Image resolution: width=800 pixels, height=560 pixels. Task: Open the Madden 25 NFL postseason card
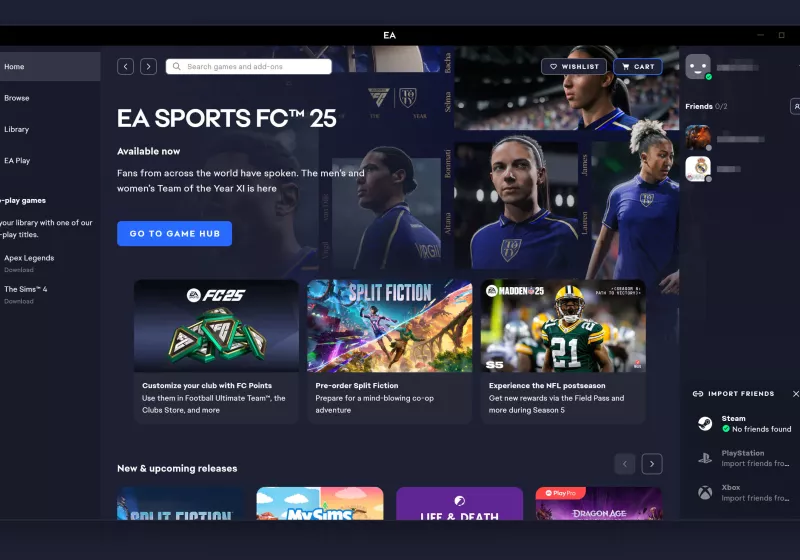(x=563, y=351)
